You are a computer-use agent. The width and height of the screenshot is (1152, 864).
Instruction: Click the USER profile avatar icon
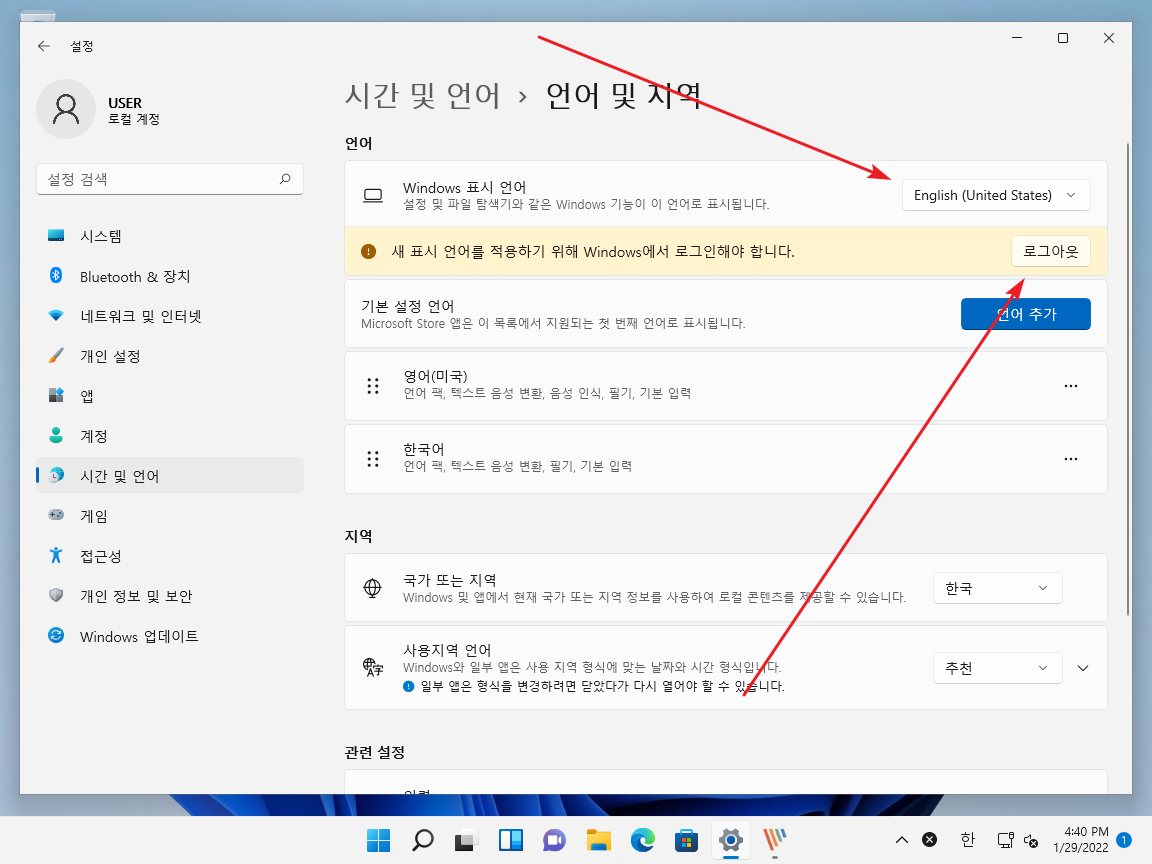[x=66, y=109]
